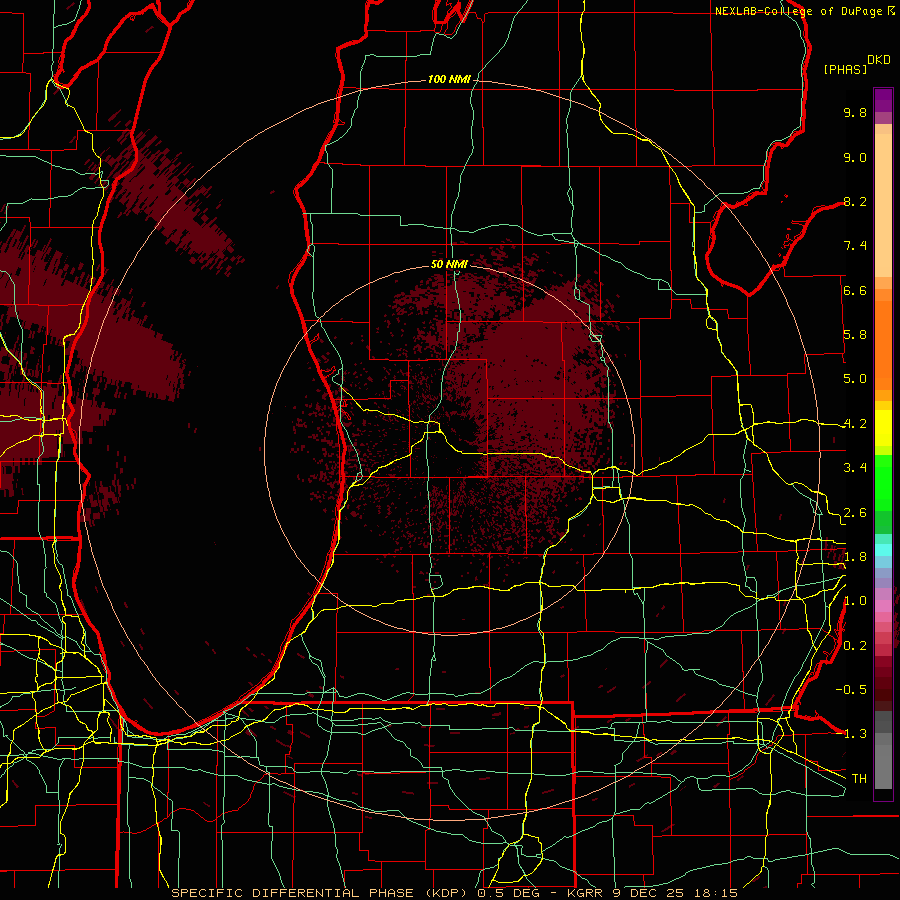Click the 1.0 value on the color scale
The width and height of the screenshot is (900, 900).
point(855,601)
